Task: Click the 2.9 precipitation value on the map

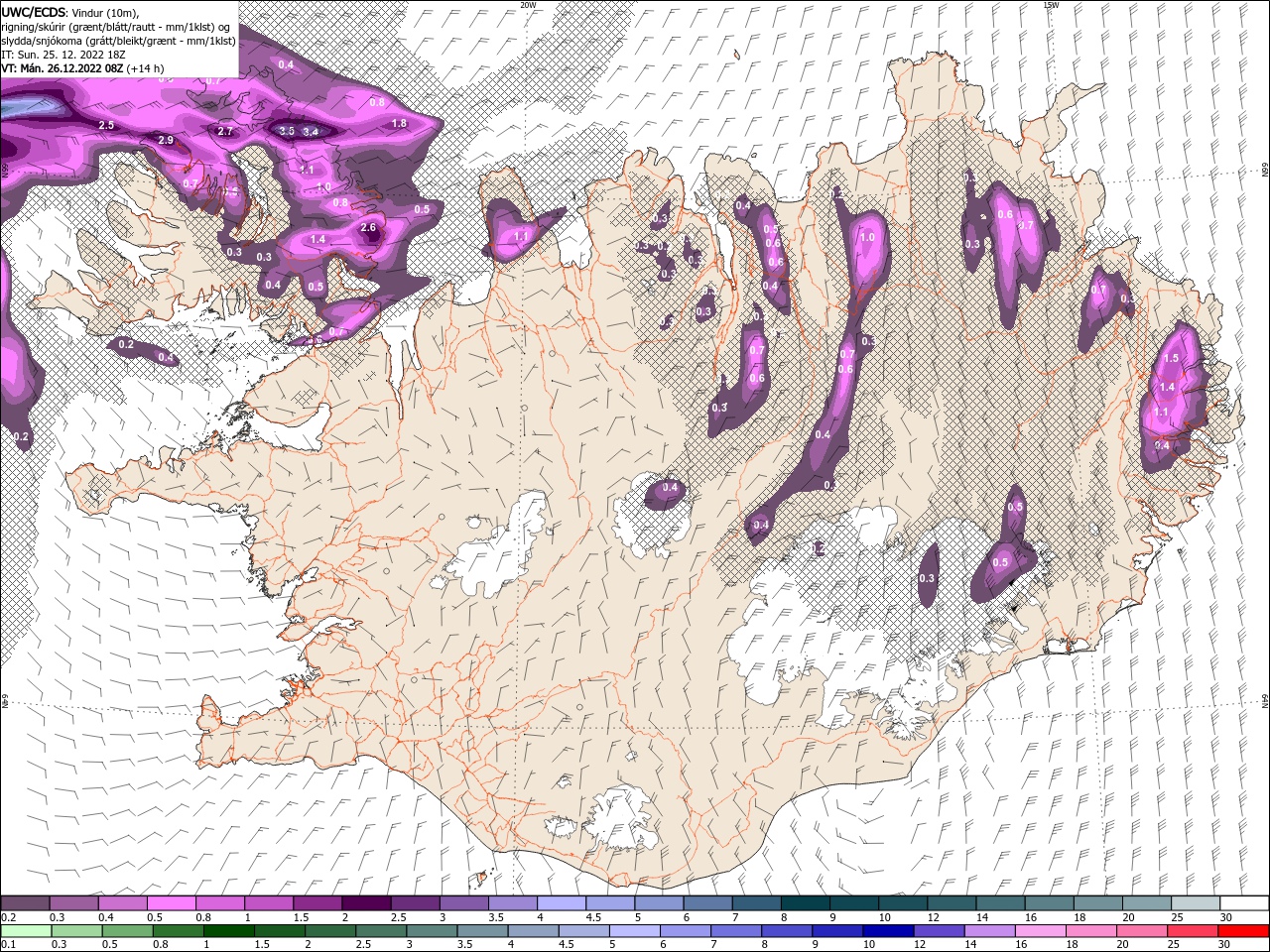Action: click(166, 141)
